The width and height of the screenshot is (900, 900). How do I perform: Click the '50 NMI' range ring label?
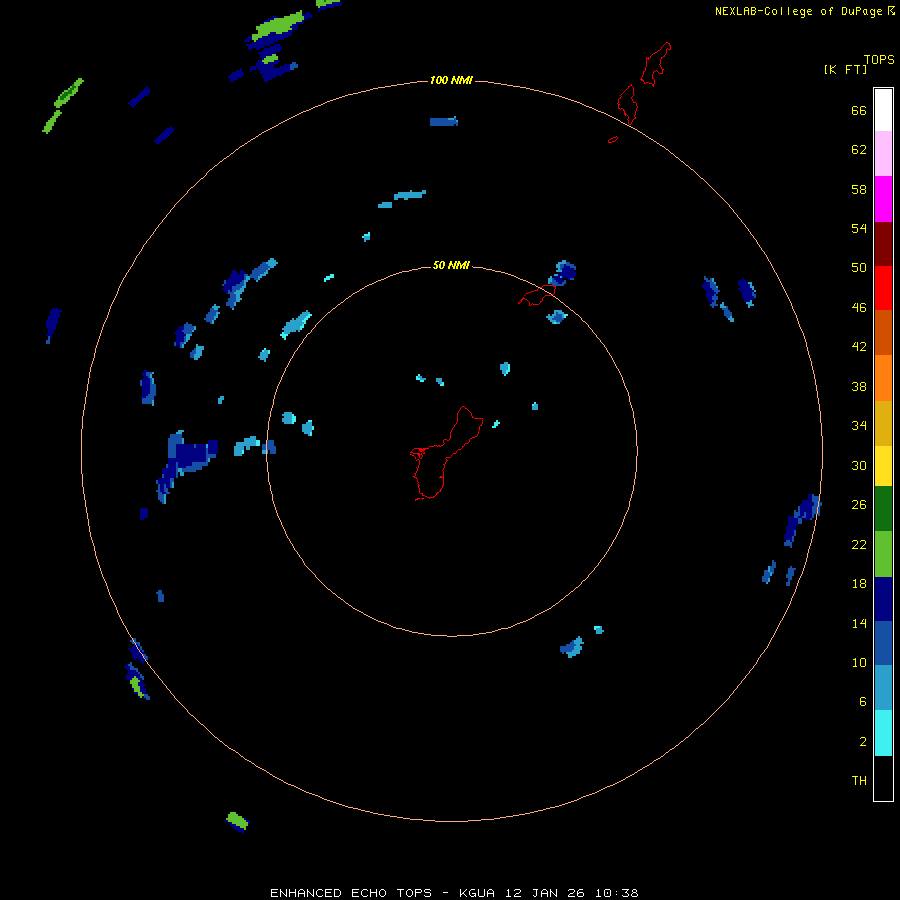coord(451,265)
